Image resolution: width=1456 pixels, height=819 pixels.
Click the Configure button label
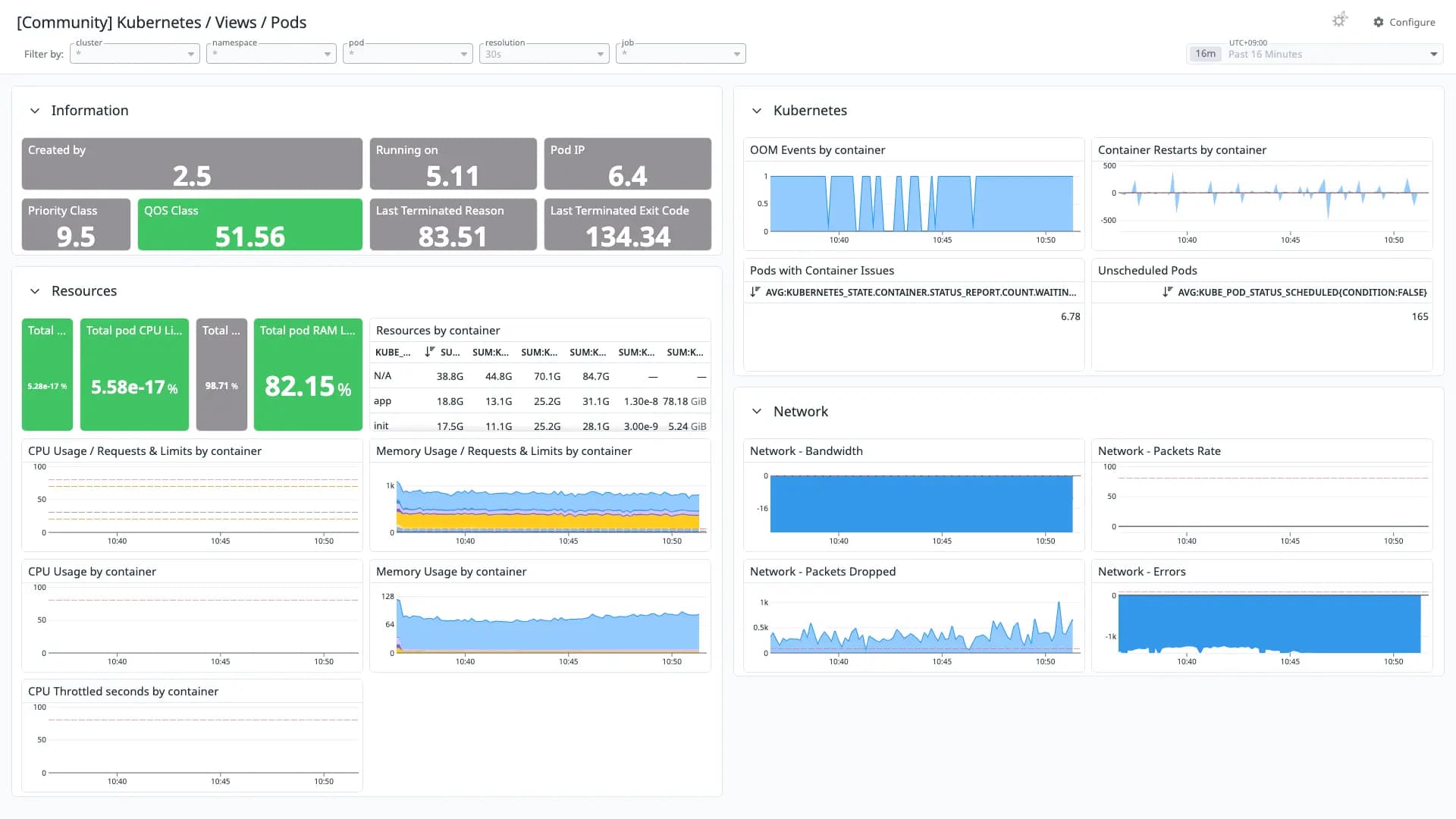[1412, 22]
